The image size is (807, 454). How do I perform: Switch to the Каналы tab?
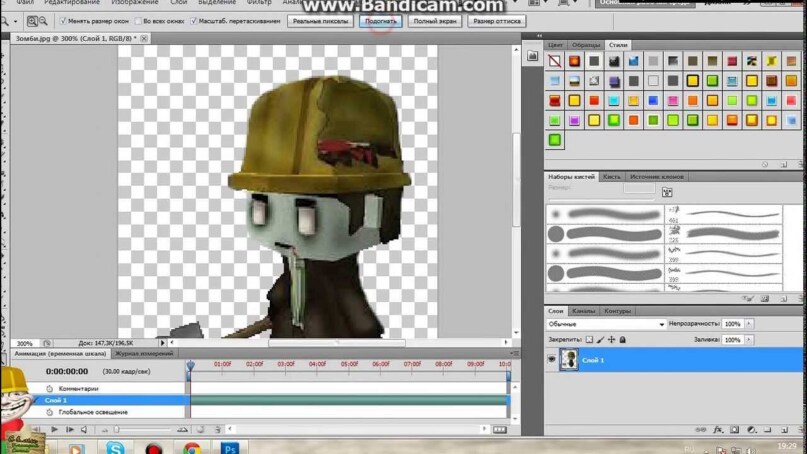tap(583, 311)
